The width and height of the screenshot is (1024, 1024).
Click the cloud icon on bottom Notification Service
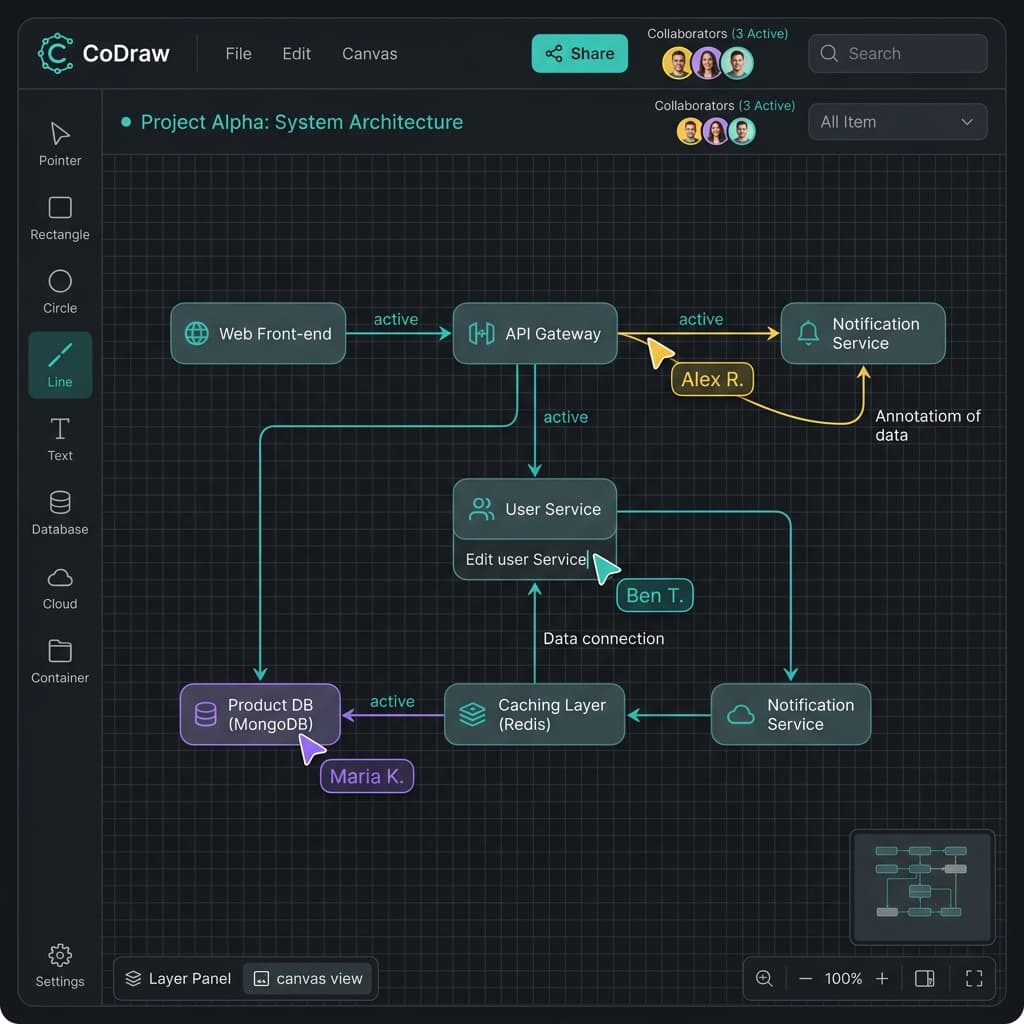tap(741, 714)
